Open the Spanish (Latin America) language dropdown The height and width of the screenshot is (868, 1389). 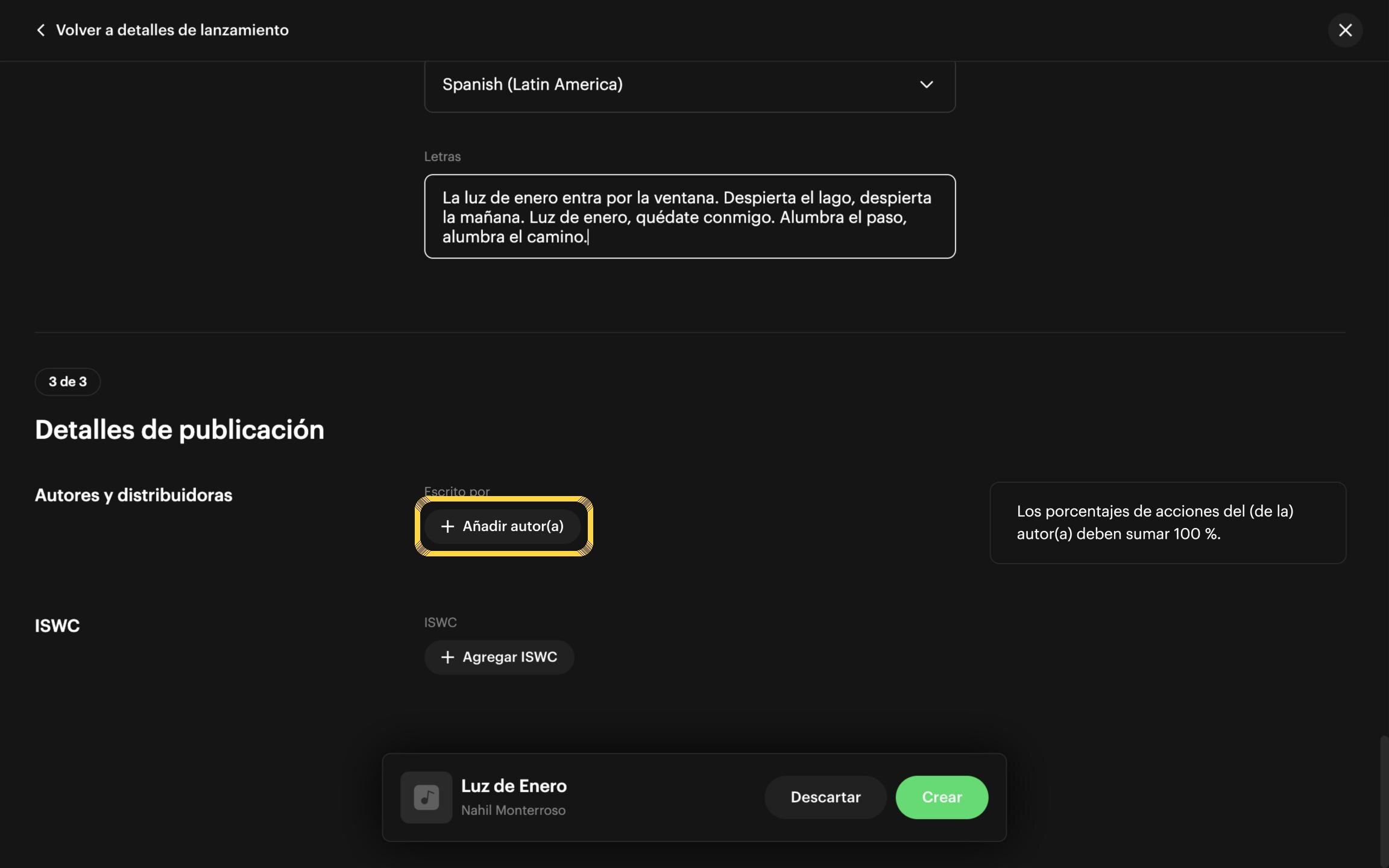pyautogui.click(x=690, y=85)
